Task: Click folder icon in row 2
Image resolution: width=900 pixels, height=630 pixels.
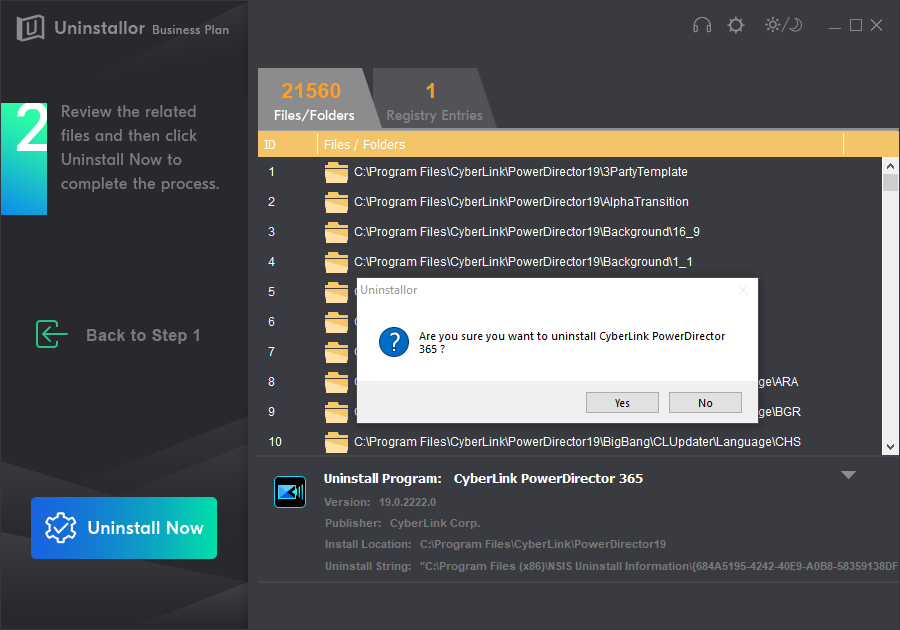Action: [336, 202]
